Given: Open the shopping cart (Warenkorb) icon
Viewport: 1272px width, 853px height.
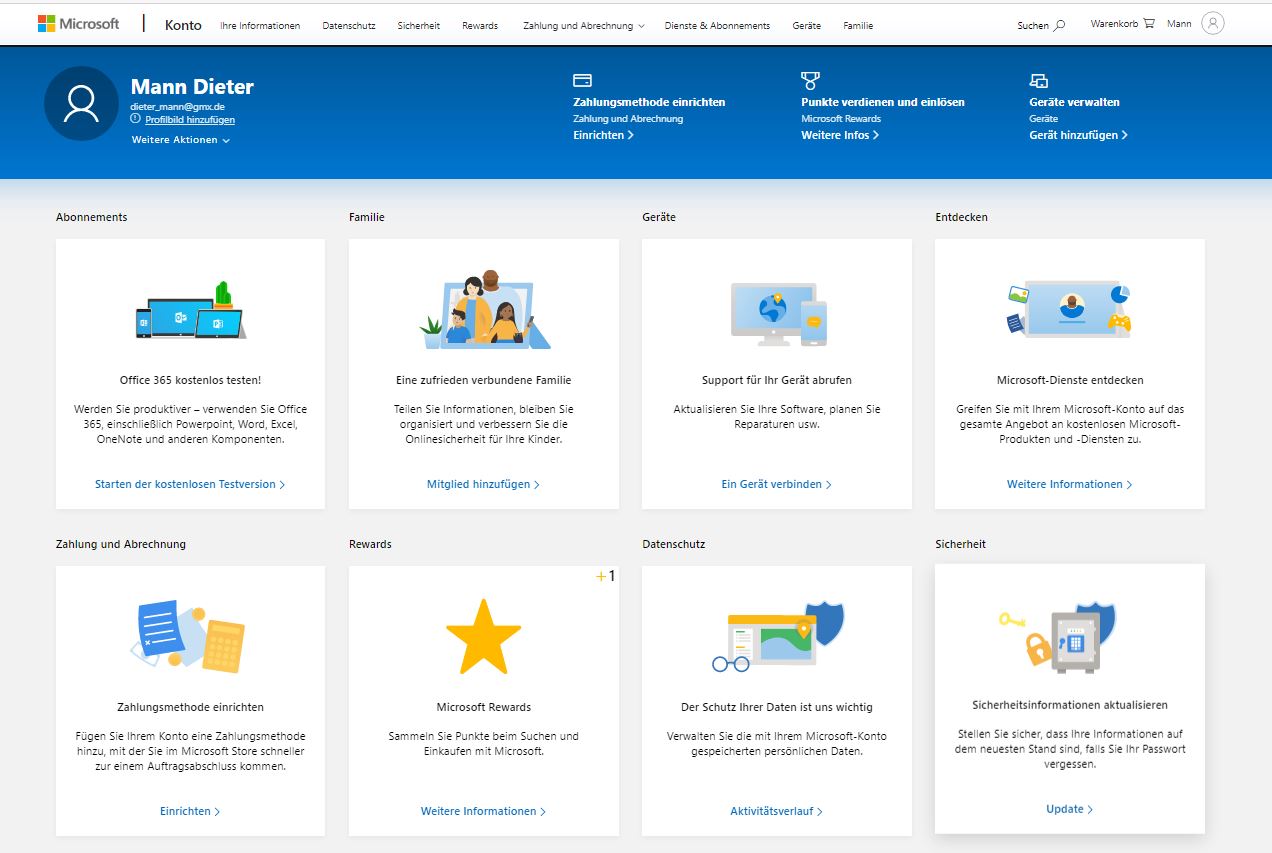Looking at the screenshot, I should tap(1149, 23).
